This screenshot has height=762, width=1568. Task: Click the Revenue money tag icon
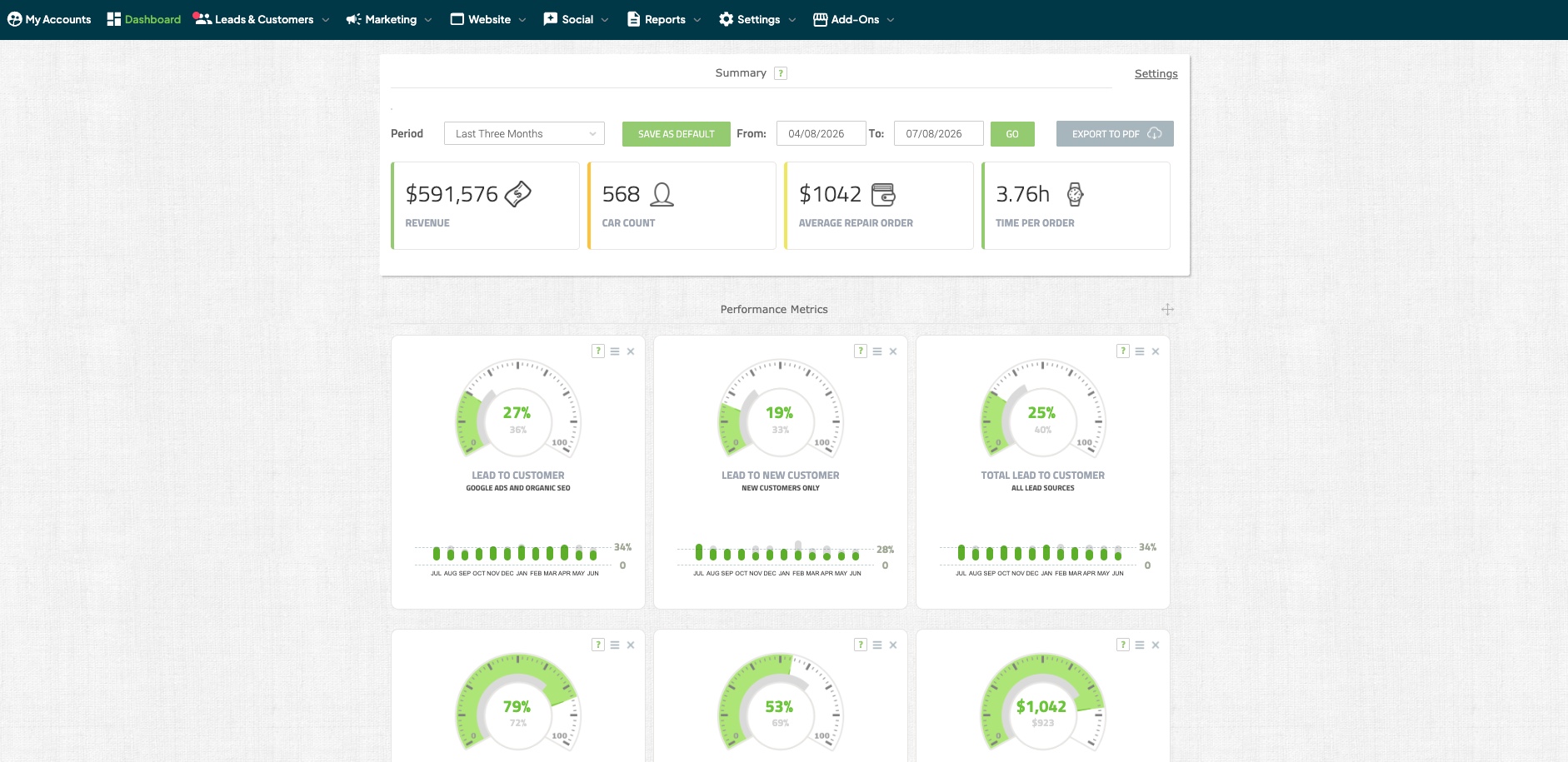518,194
